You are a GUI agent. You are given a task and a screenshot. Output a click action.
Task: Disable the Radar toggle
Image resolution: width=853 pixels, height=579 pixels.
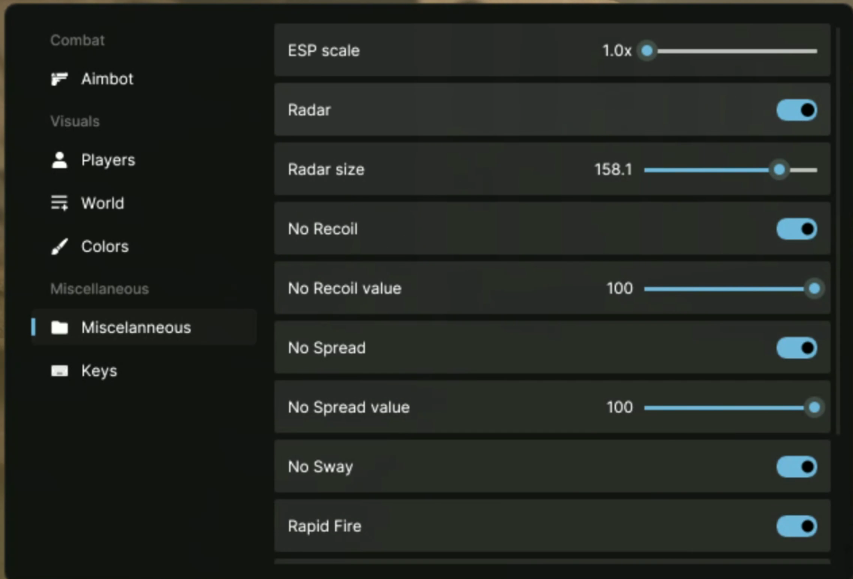796,110
